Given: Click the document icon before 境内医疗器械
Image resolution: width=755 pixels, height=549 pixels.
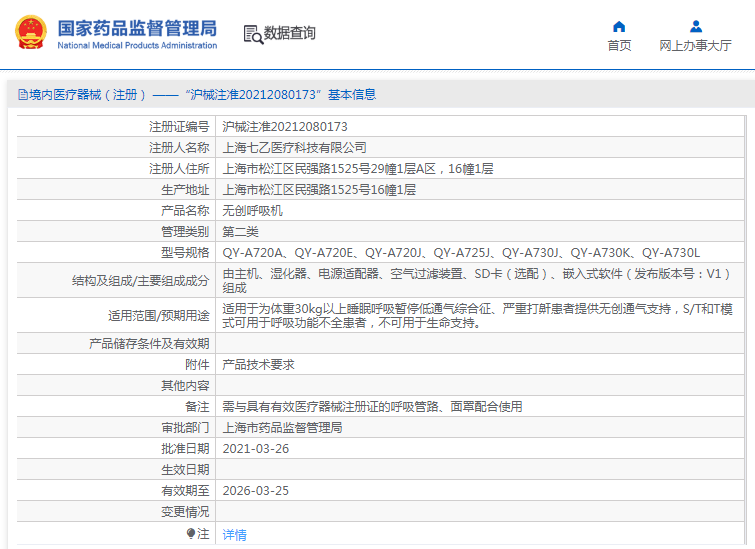Looking at the screenshot, I should (x=22, y=95).
